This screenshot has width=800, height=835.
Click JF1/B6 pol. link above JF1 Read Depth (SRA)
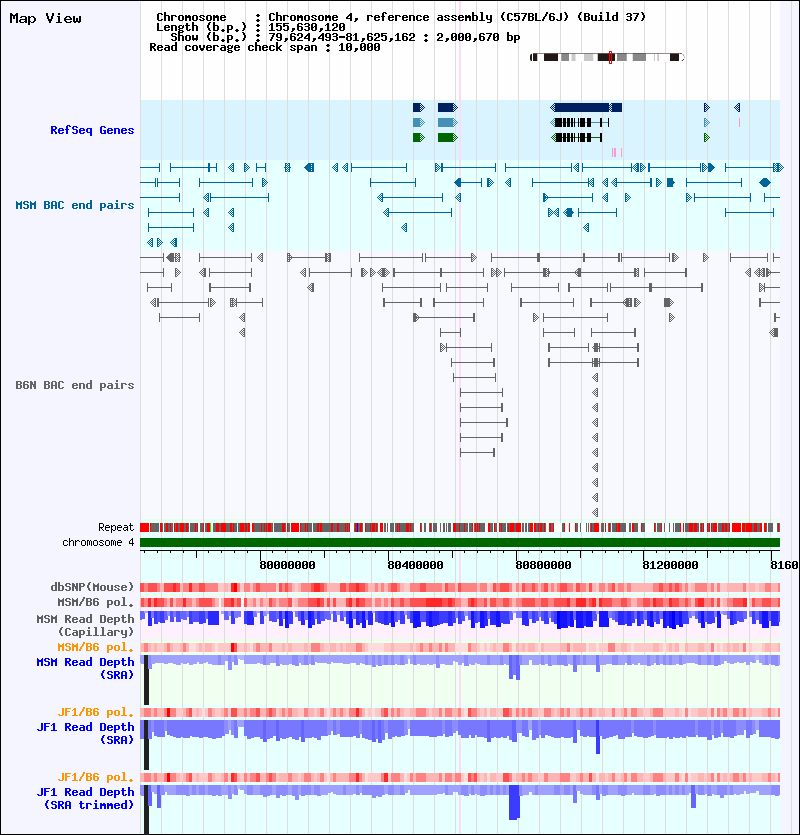[96, 712]
